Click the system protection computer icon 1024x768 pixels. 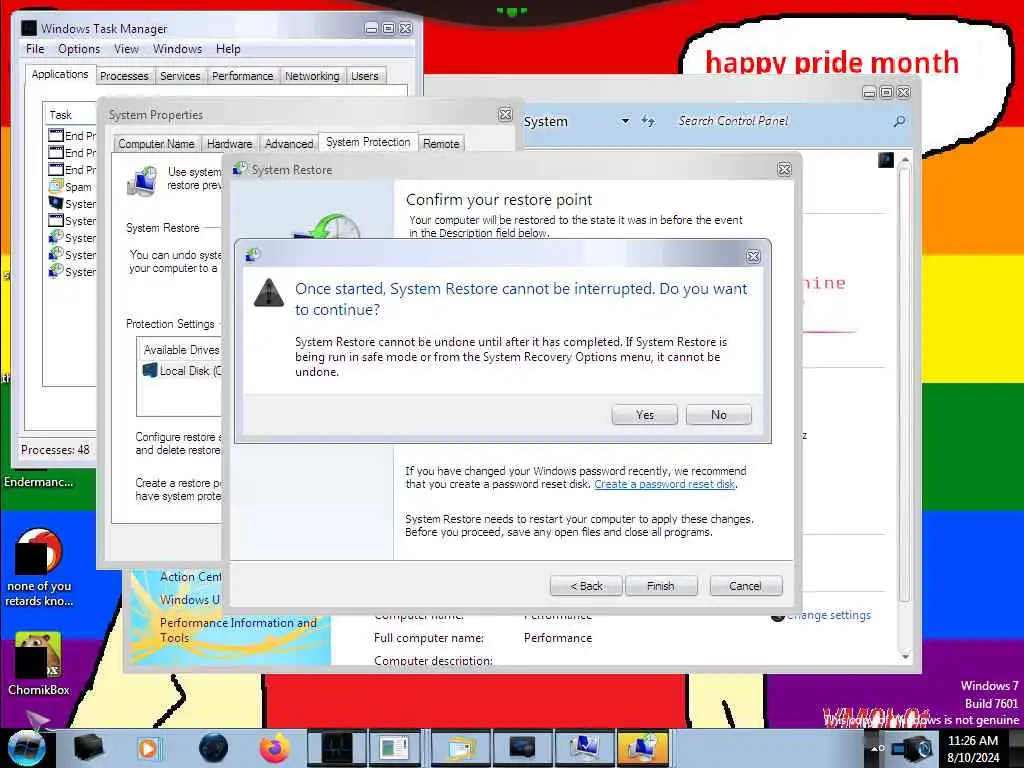pyautogui.click(x=142, y=182)
